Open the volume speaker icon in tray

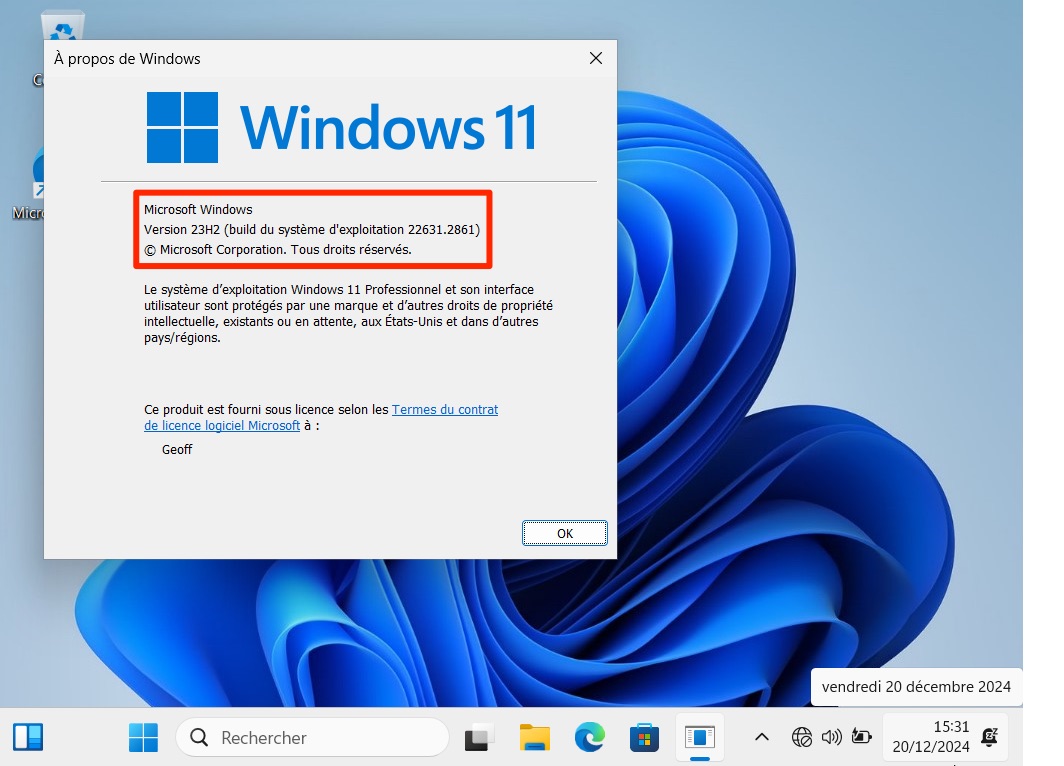click(x=831, y=737)
